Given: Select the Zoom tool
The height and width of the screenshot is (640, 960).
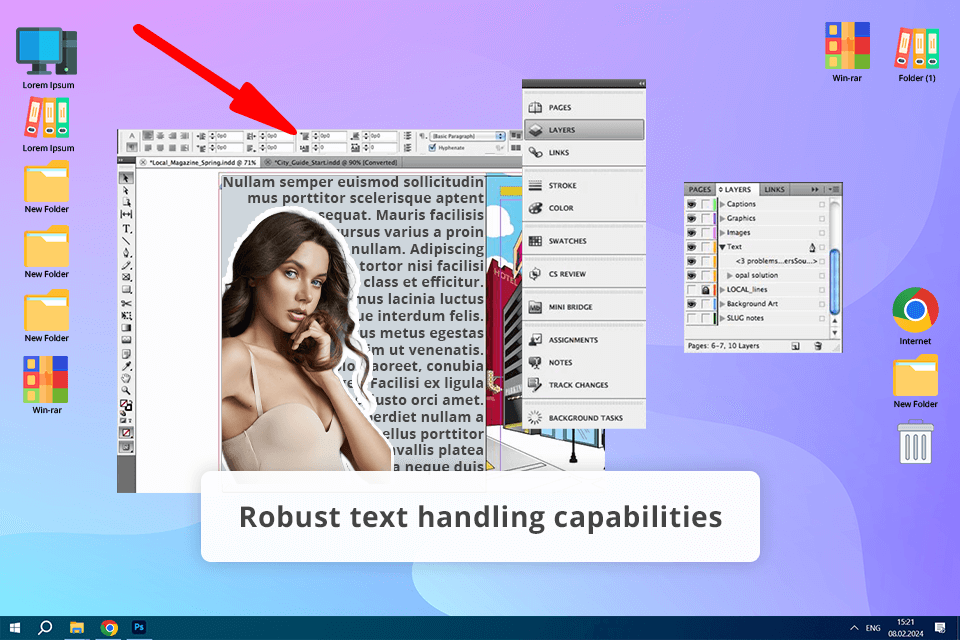Looking at the screenshot, I should coord(126,391).
